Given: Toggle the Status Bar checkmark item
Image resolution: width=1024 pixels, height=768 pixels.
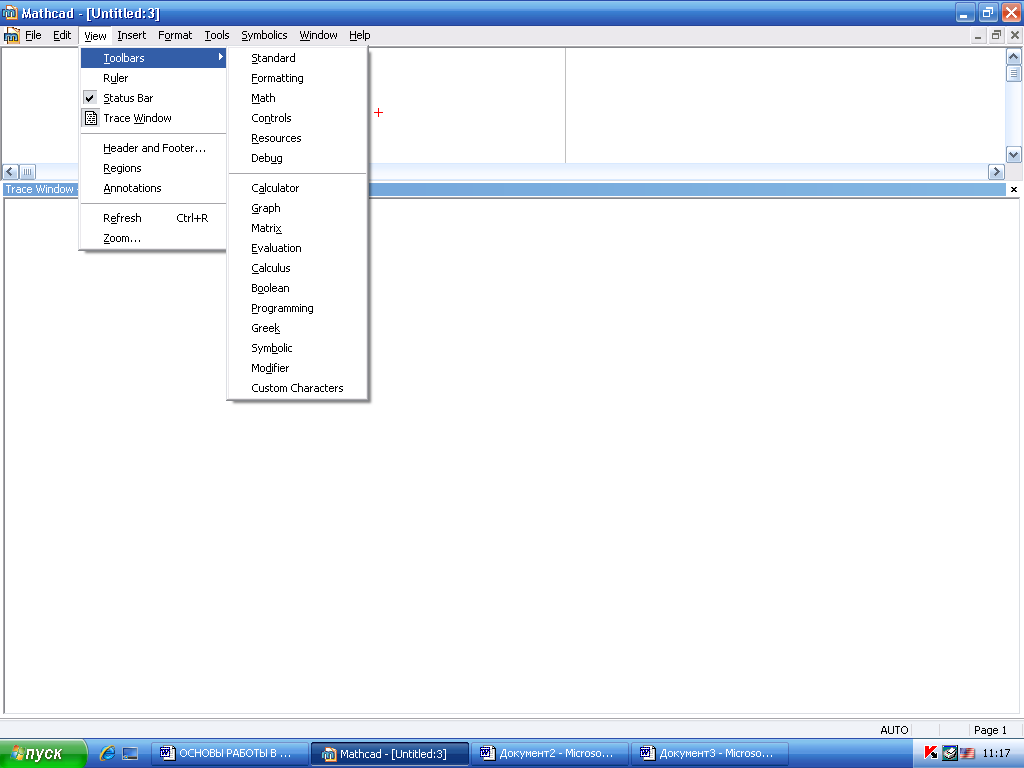Looking at the screenshot, I should 153,98.
